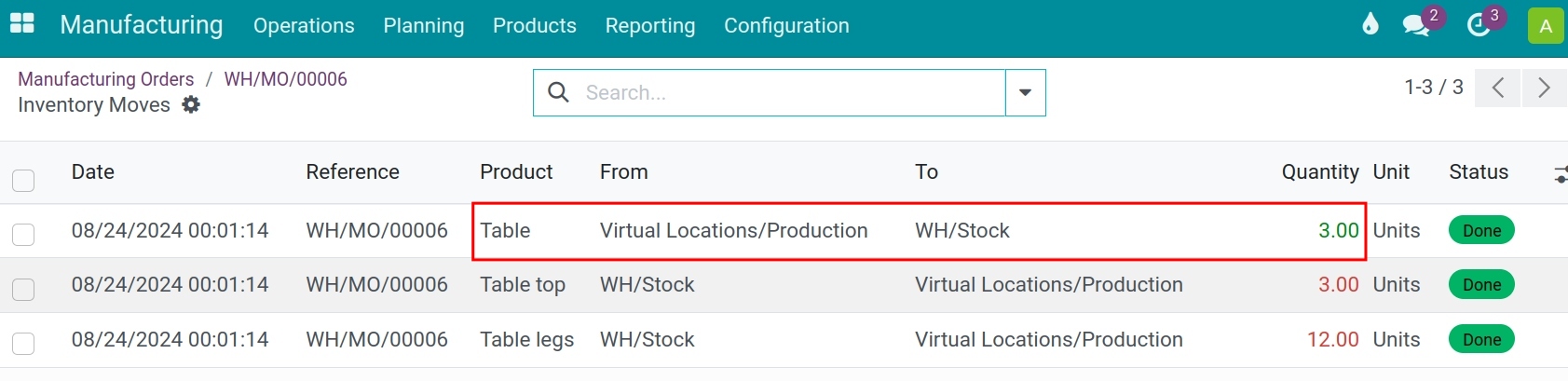Click the search magnifier icon
1568x381 pixels.
558,92
